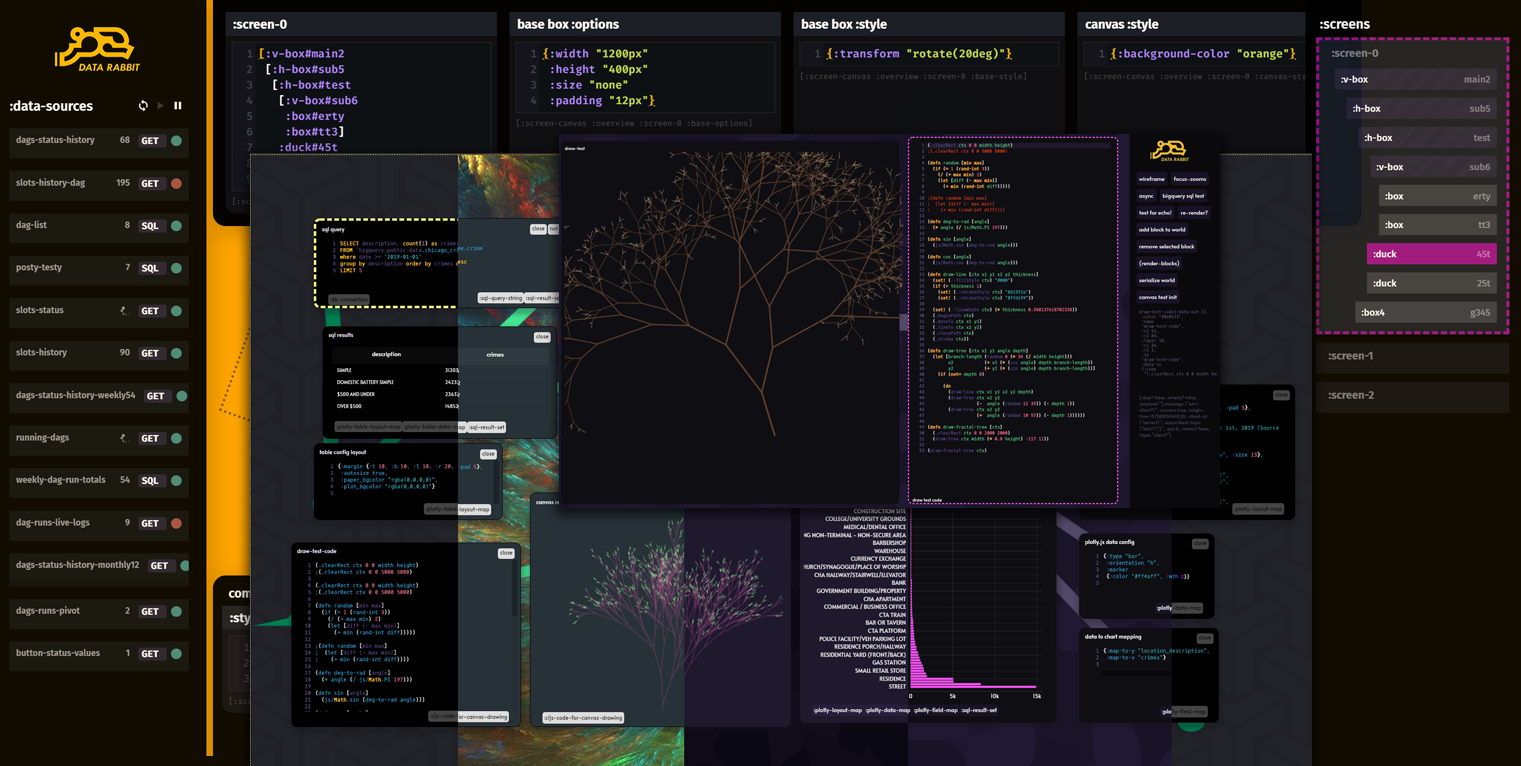Viewport: 1521px width, 766px height.
Task: Click the 'add block to world' button
Action: tap(1162, 230)
